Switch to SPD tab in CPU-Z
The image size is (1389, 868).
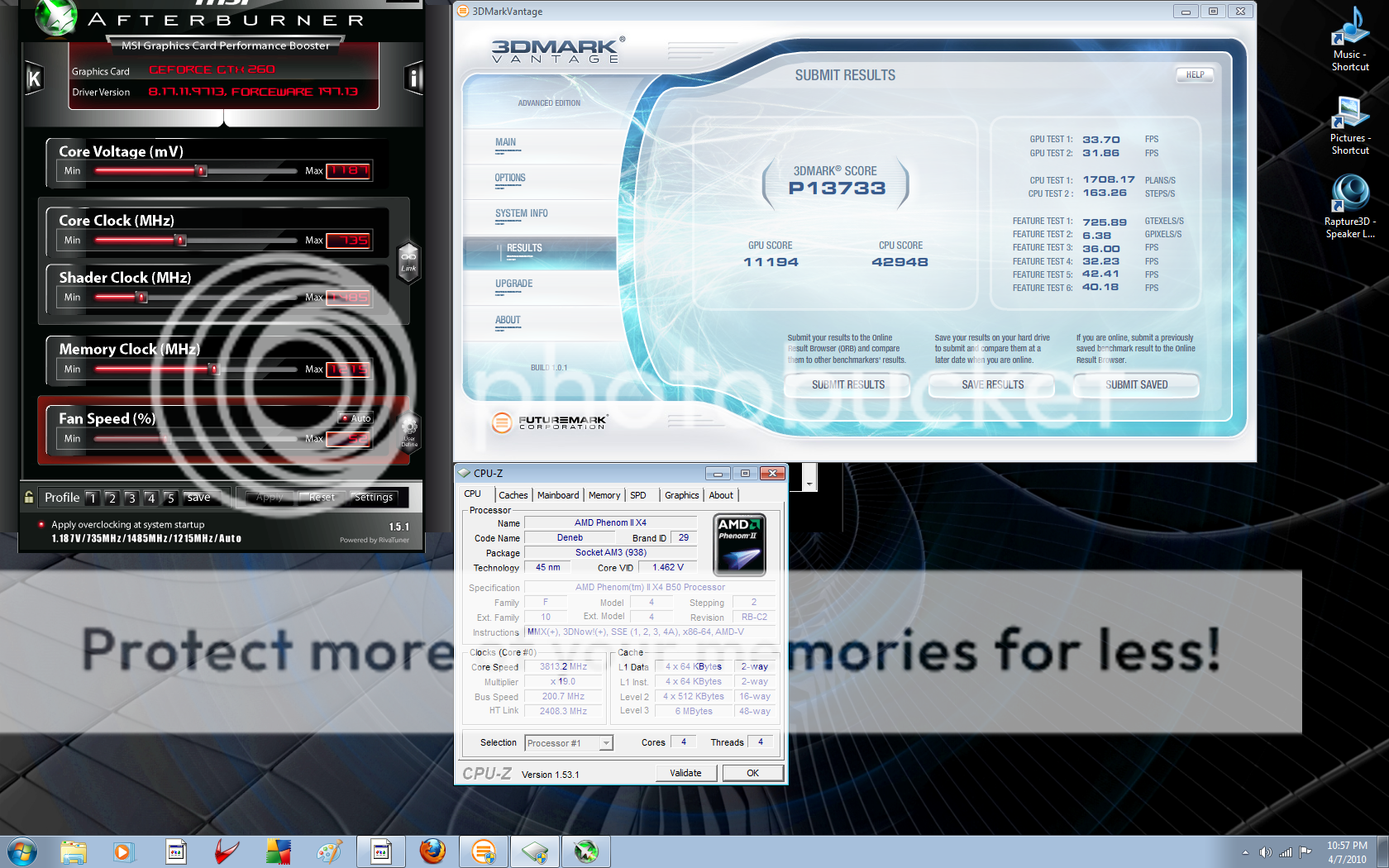pyautogui.click(x=638, y=495)
